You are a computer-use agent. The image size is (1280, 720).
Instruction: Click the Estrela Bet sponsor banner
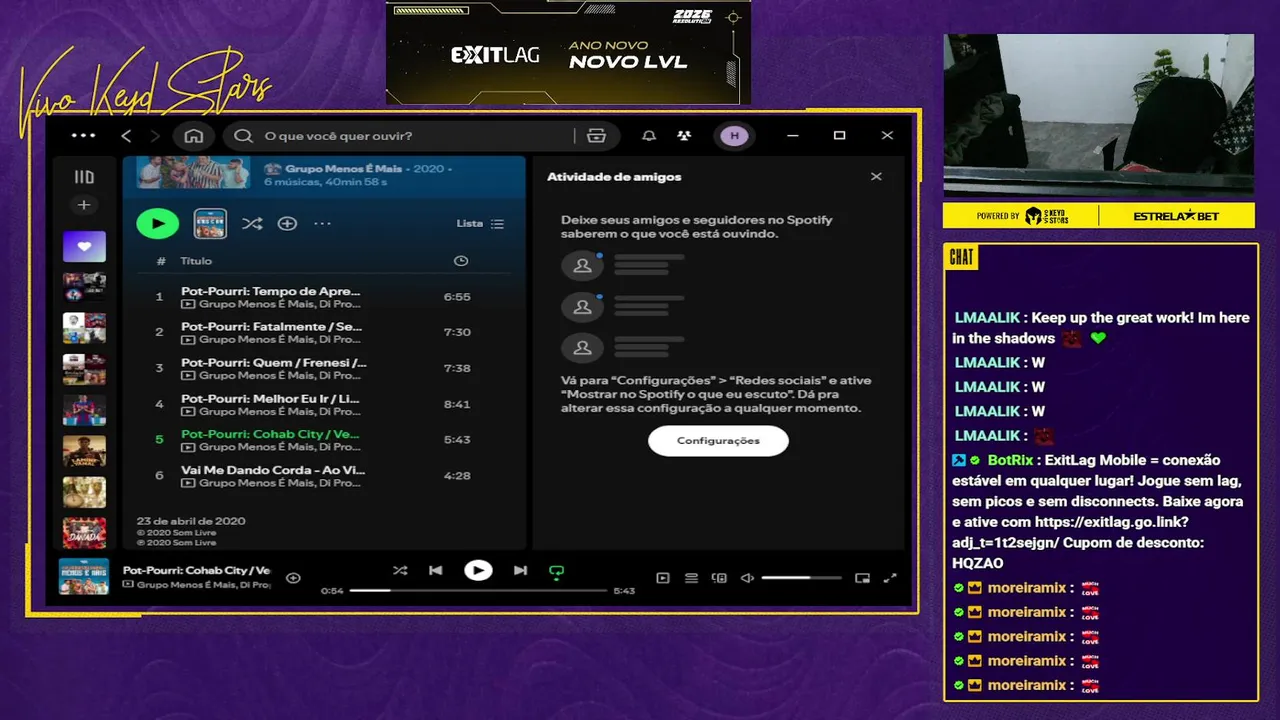pos(1176,216)
